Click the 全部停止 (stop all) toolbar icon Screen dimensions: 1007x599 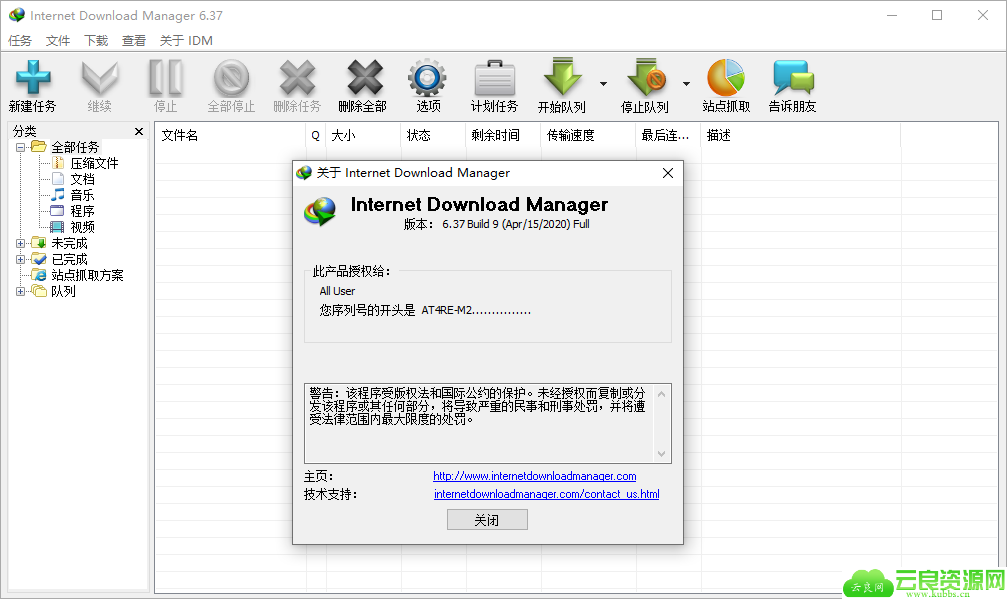coord(231,78)
